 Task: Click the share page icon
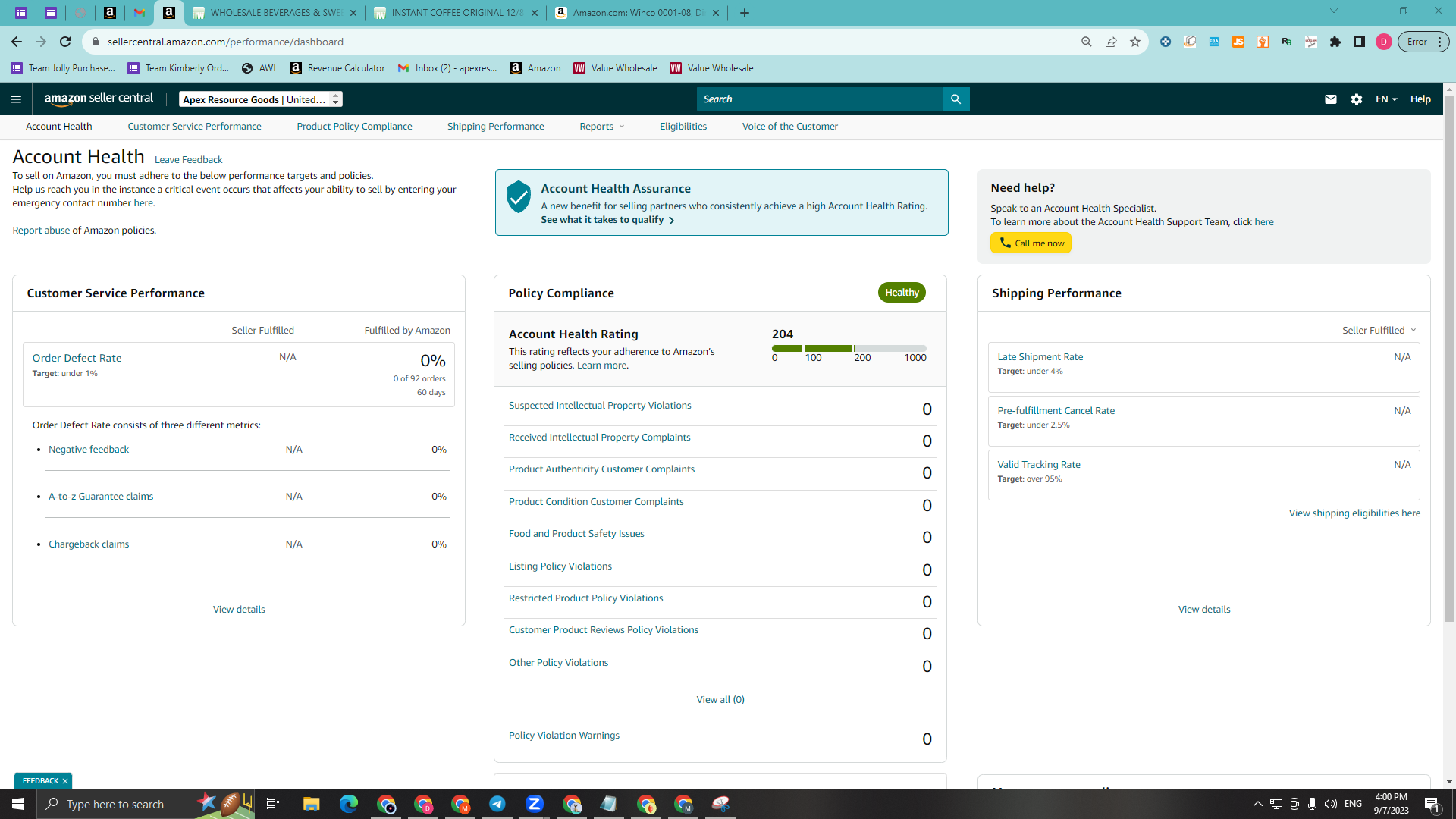coord(1111,42)
